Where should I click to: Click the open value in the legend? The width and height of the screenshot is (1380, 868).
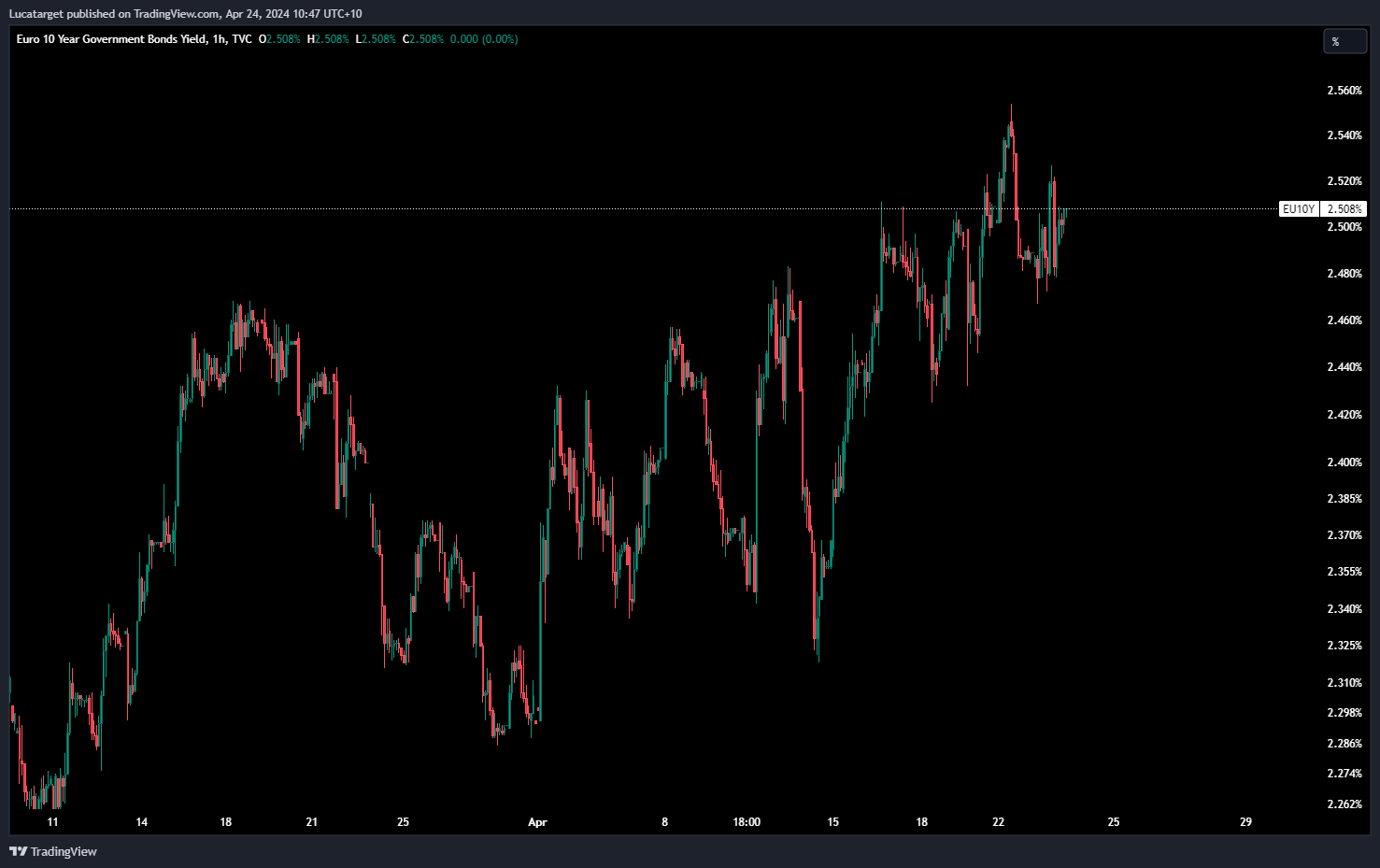(x=283, y=39)
